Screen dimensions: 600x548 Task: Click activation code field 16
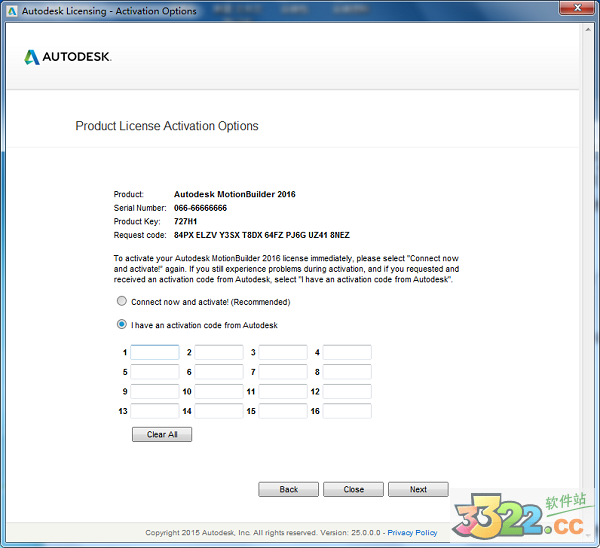tap(347, 411)
